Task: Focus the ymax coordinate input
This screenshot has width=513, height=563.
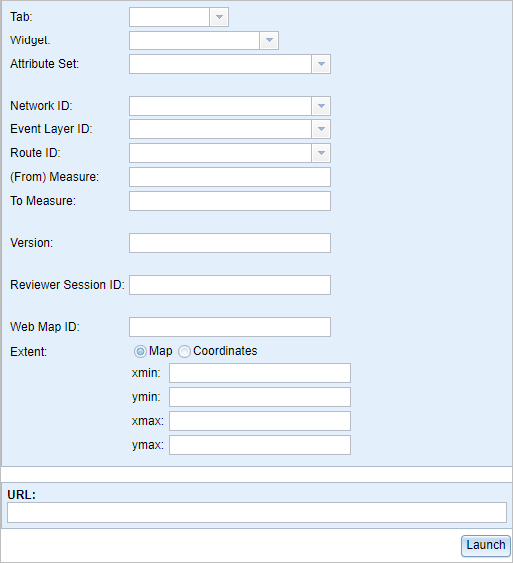Action: click(x=260, y=445)
